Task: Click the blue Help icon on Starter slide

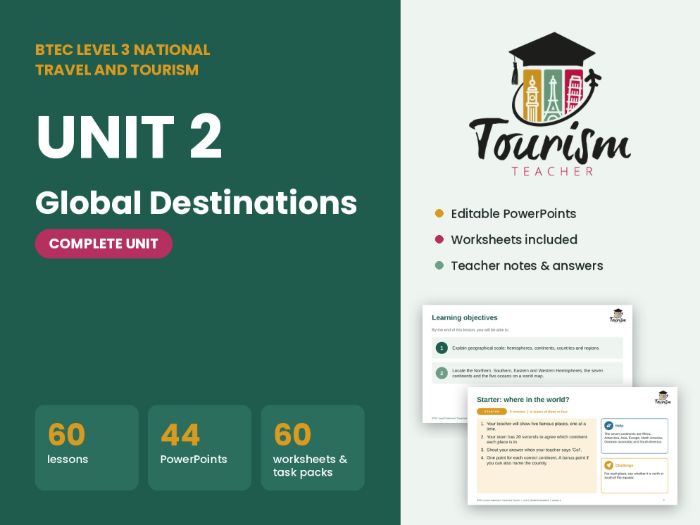Action: [x=608, y=425]
